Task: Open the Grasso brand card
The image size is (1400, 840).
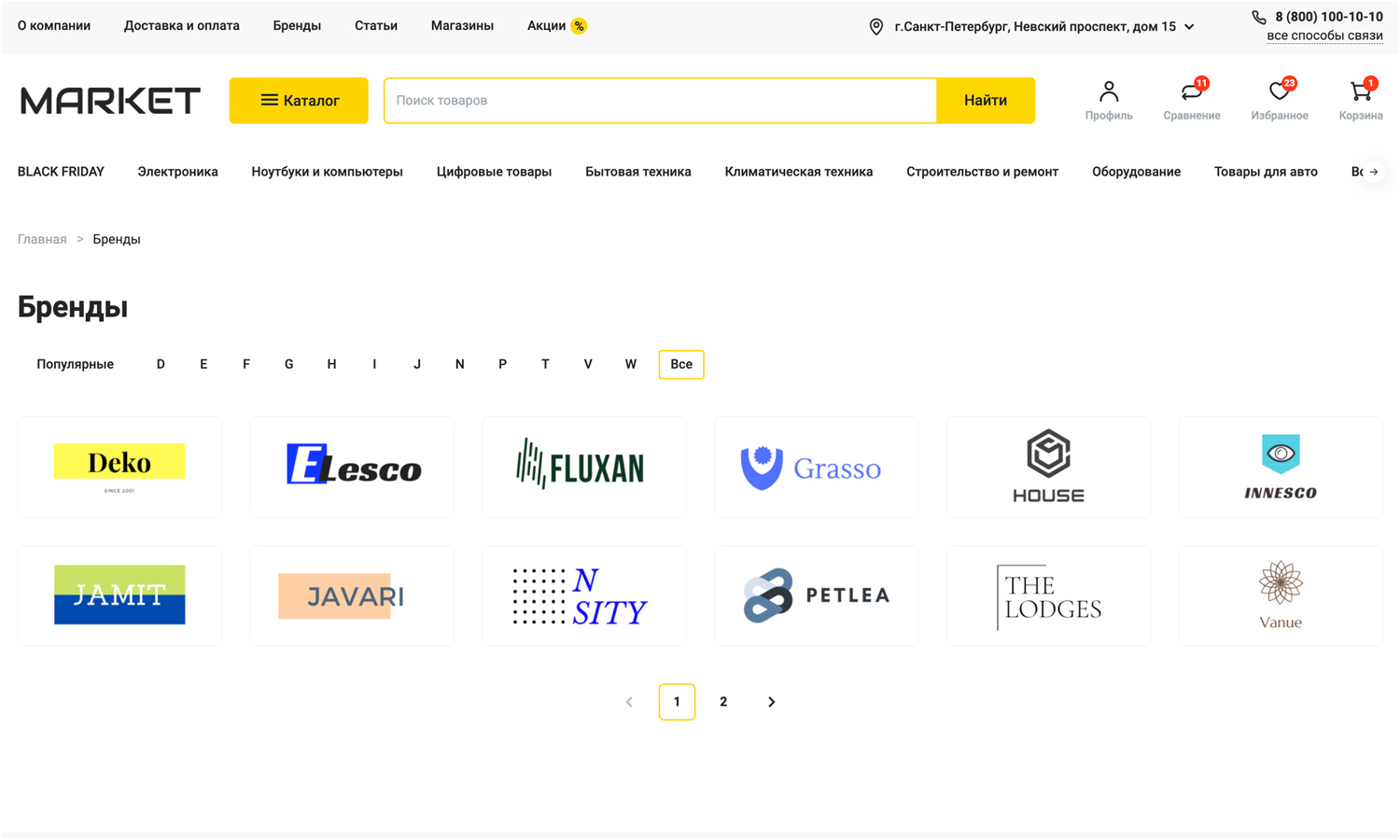Action: [816, 468]
